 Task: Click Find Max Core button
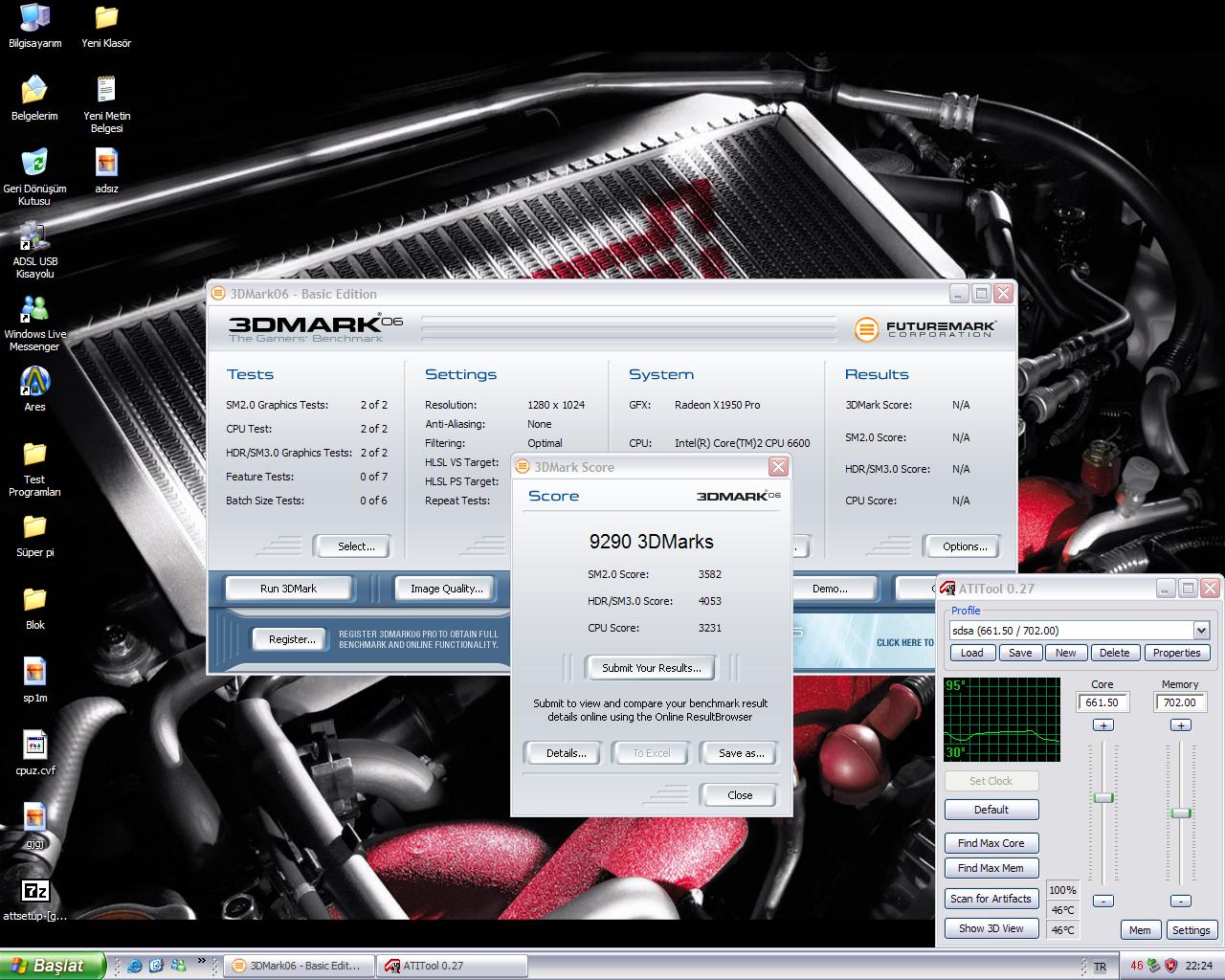(x=991, y=843)
